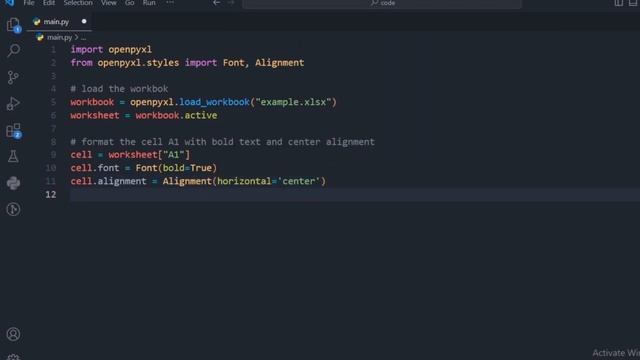640x360 pixels.
Task: Click the "example.xlsx" string
Action: [x=293, y=102]
